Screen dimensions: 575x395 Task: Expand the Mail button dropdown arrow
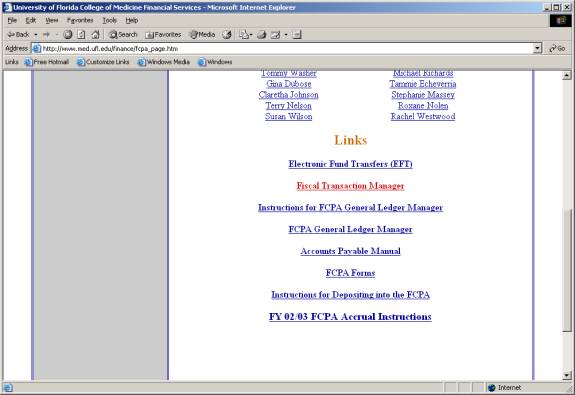(250, 34)
